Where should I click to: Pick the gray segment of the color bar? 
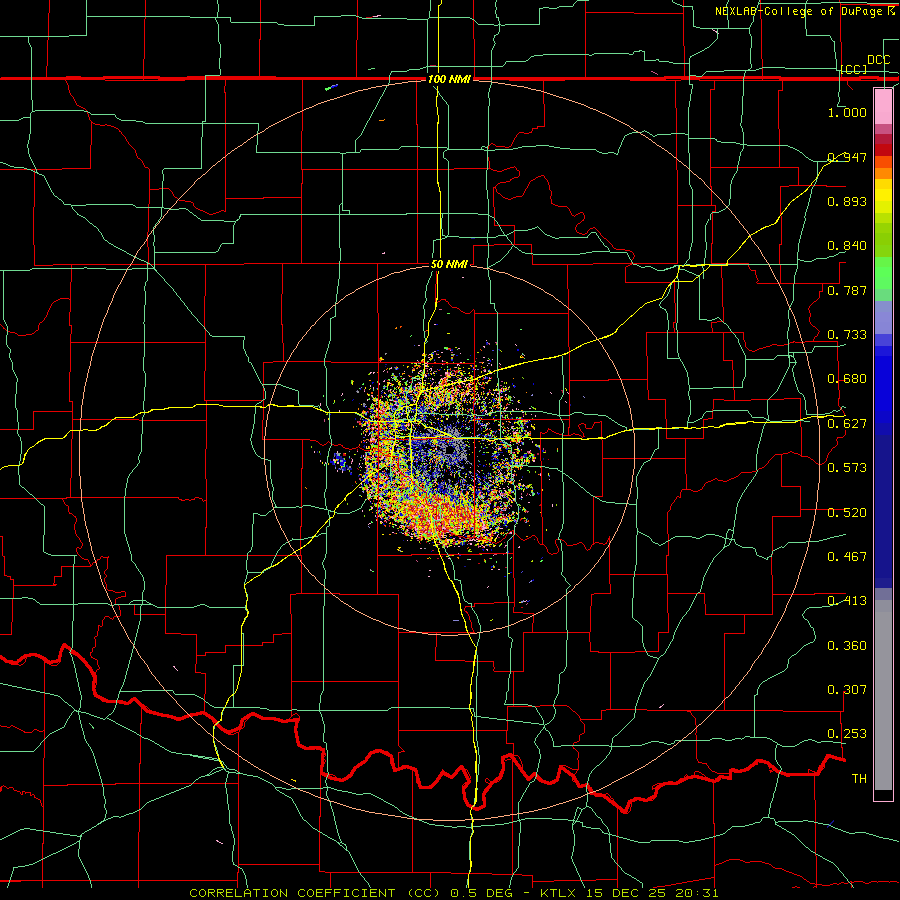tap(883, 695)
